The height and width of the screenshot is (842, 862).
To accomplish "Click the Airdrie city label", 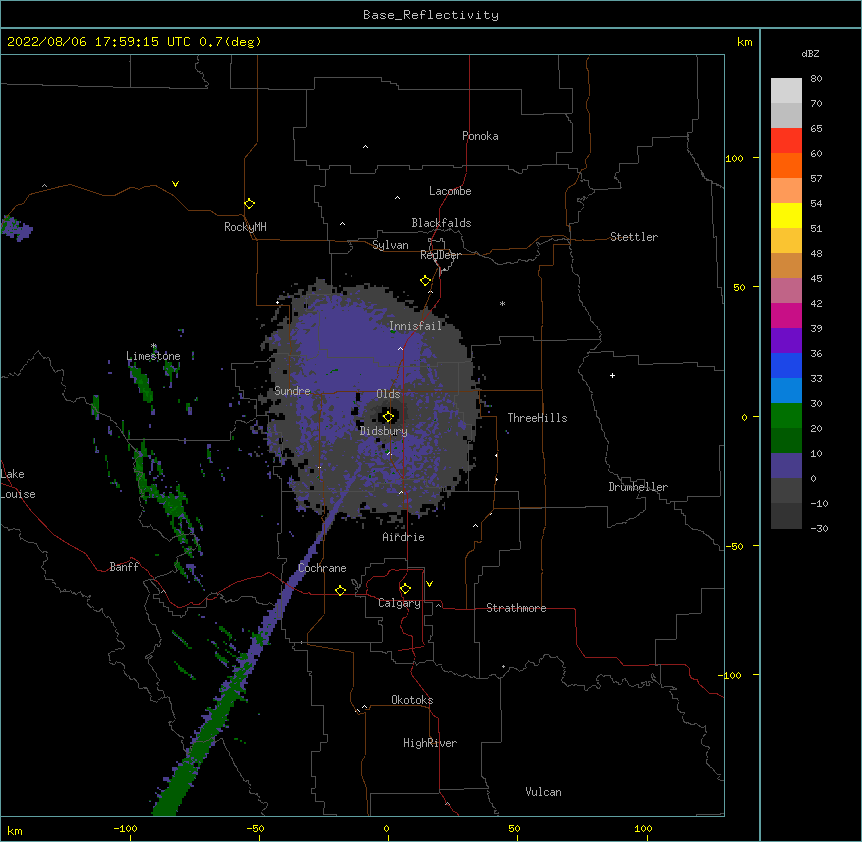I will (x=403, y=537).
